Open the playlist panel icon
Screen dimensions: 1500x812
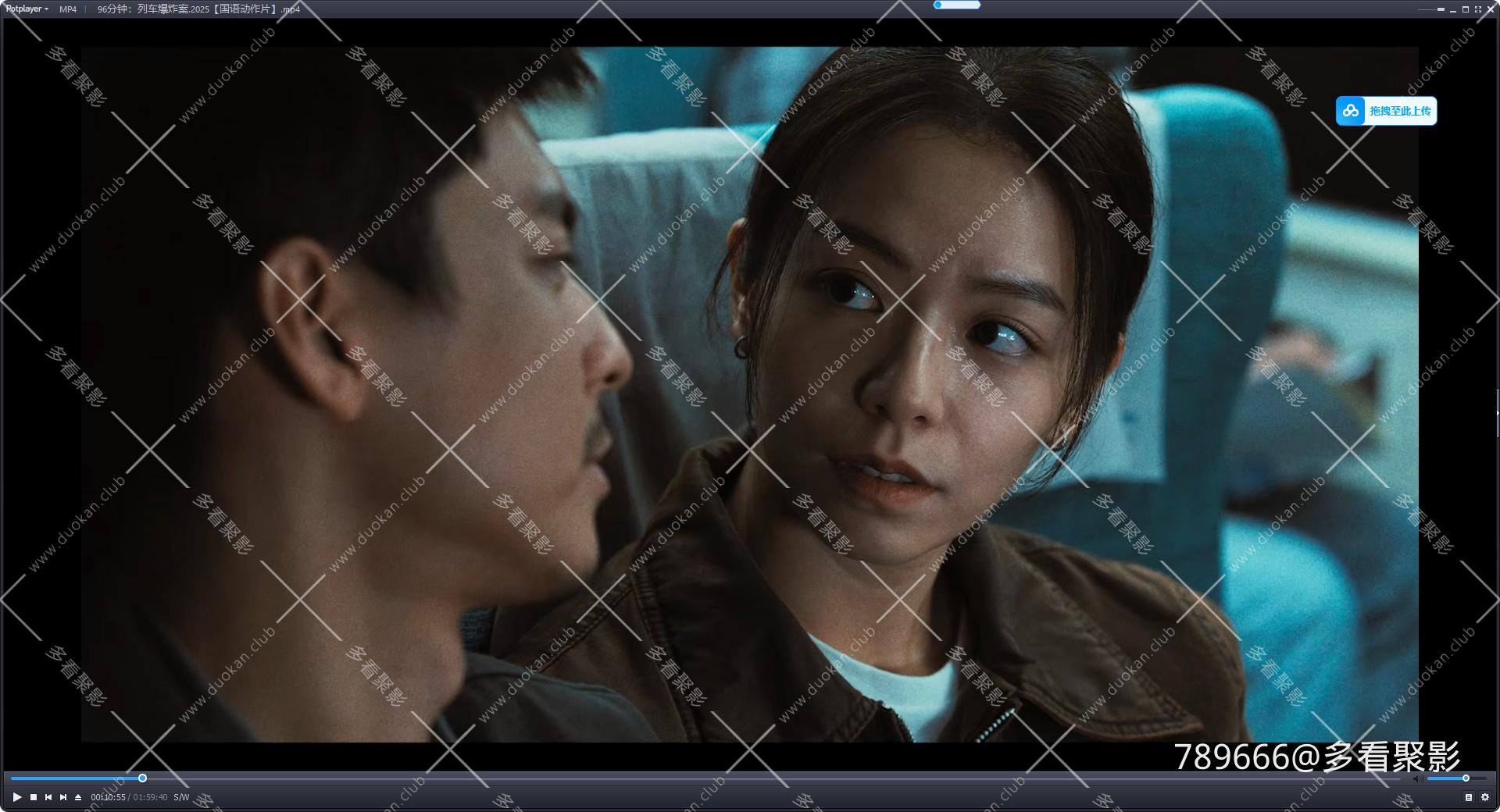point(1468,798)
